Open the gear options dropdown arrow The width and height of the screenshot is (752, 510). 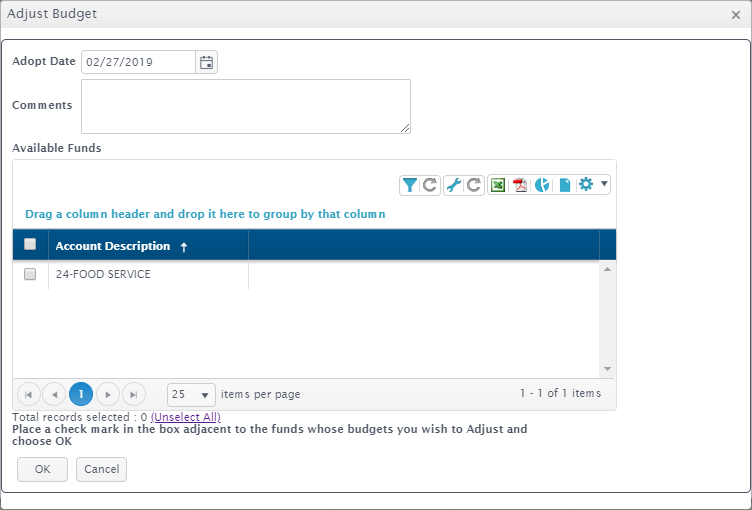coord(604,183)
